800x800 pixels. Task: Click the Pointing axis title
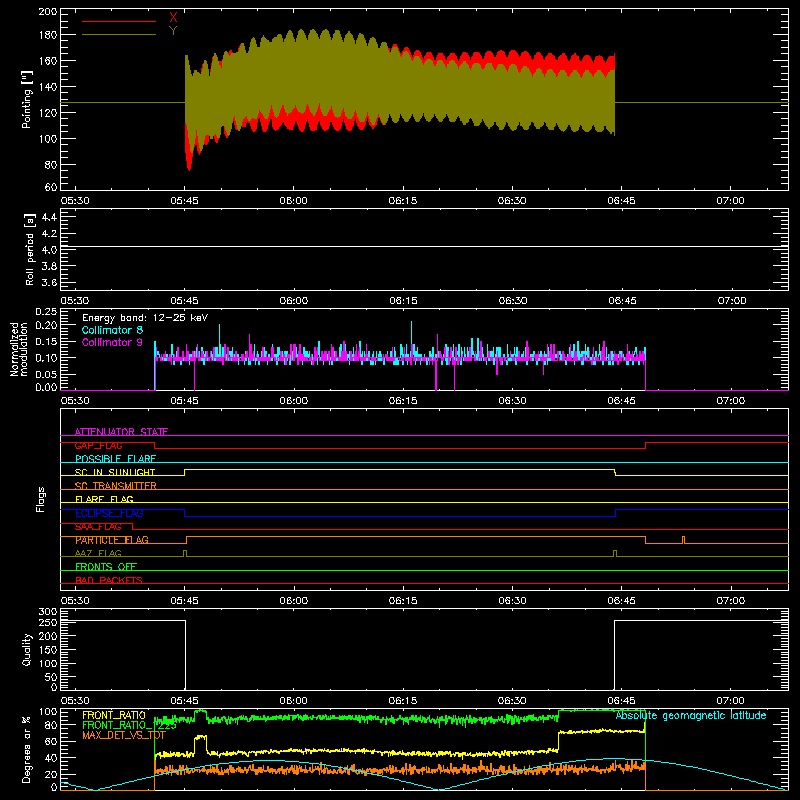(27, 99)
